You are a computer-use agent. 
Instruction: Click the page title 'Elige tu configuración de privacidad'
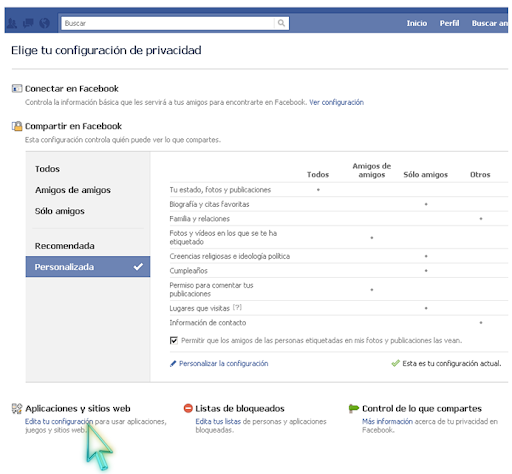[106, 50]
